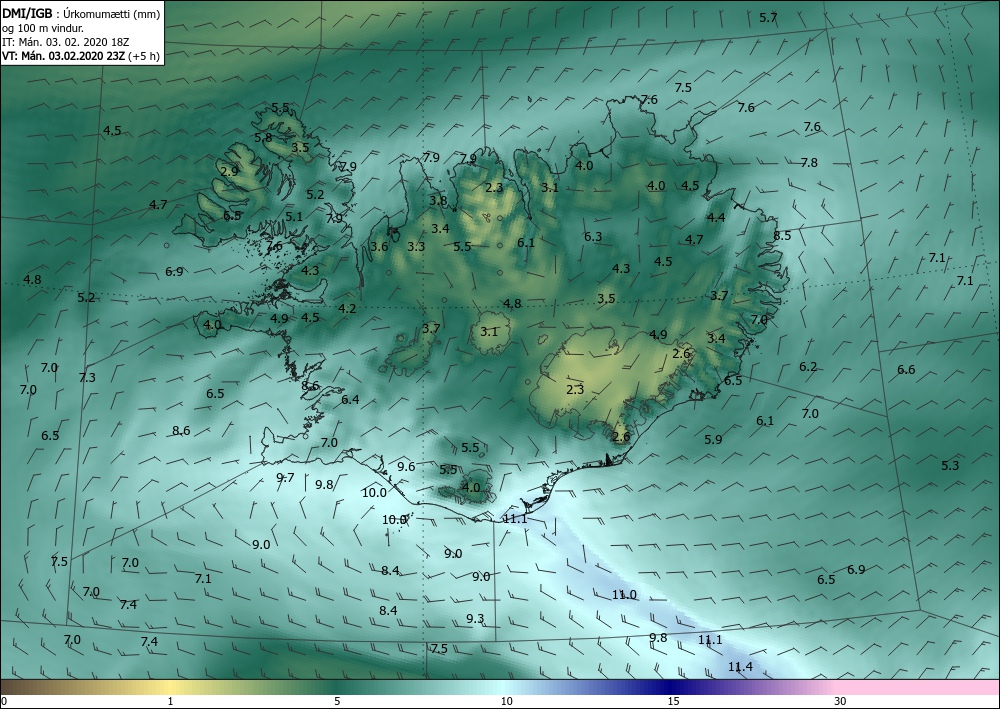Image resolution: width=1000 pixels, height=709 pixels.
Task: Select the 3.3 value on the map
Action: tap(416, 247)
